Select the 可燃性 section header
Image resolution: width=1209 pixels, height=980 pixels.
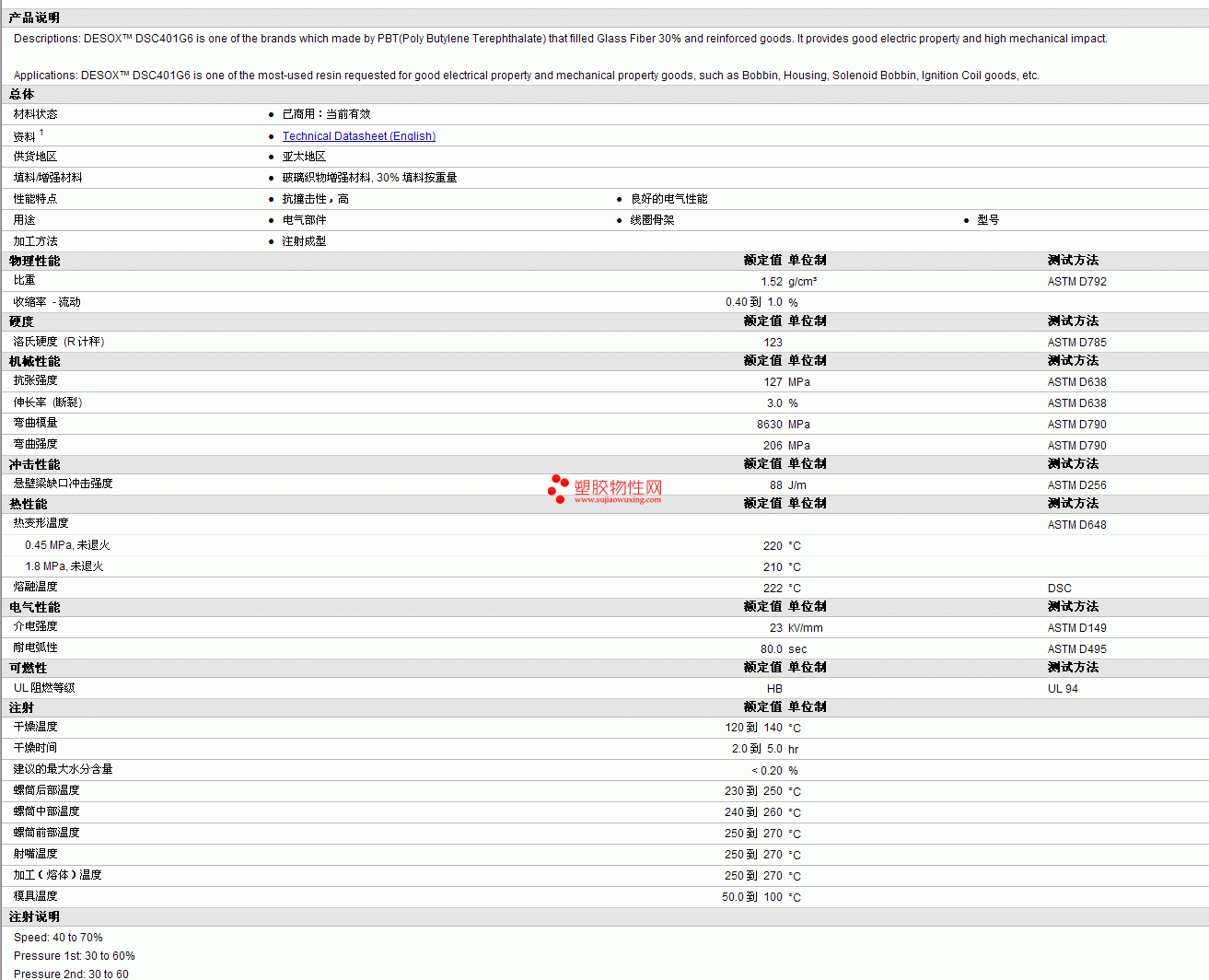(x=28, y=669)
